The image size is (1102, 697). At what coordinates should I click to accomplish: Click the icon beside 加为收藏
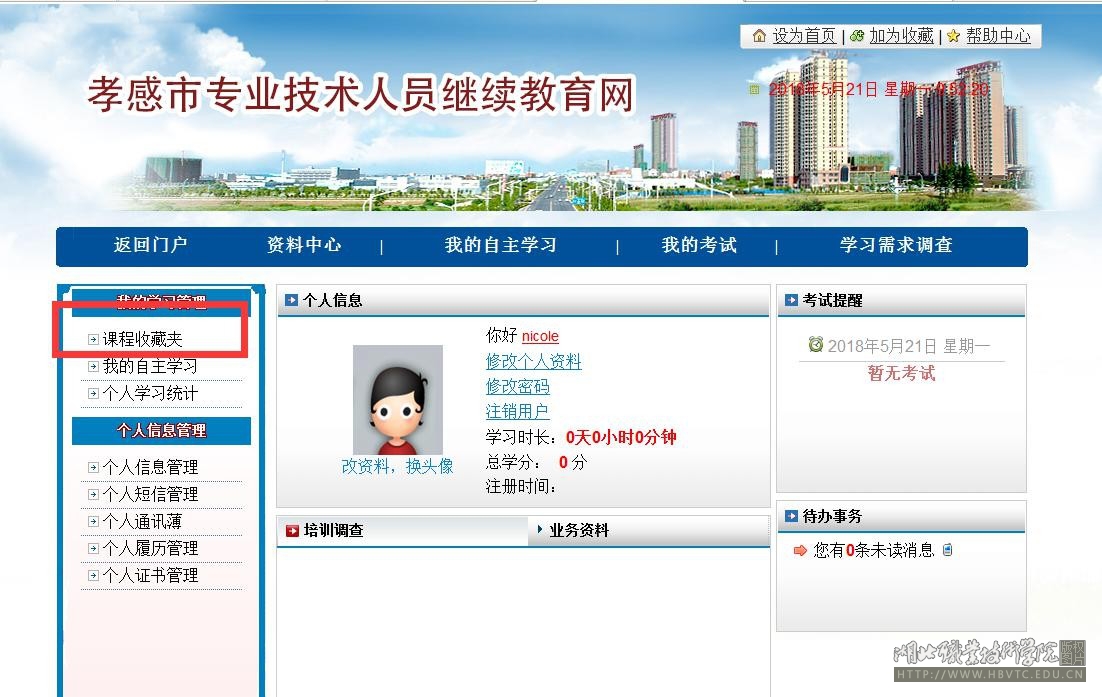tap(857, 36)
